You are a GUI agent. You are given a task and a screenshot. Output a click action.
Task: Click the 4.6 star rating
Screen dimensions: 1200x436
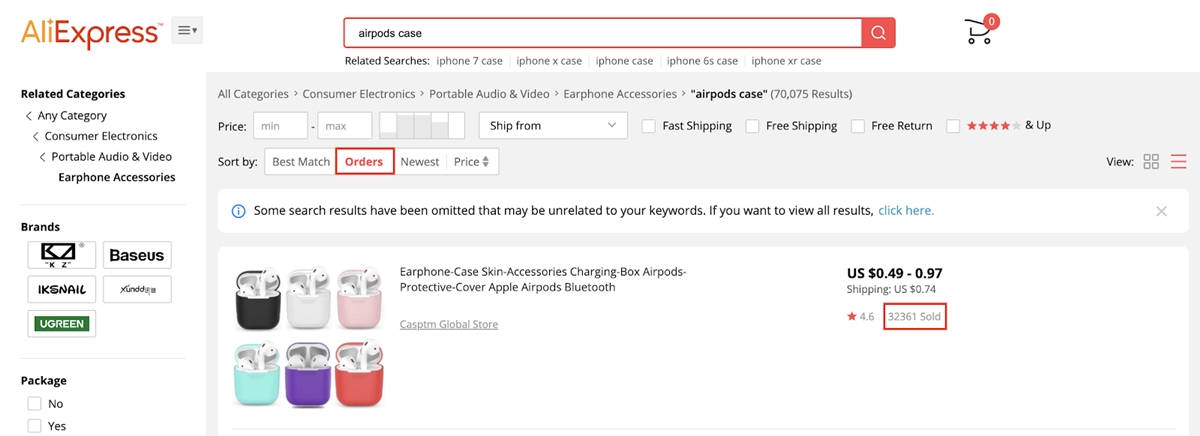(860, 317)
